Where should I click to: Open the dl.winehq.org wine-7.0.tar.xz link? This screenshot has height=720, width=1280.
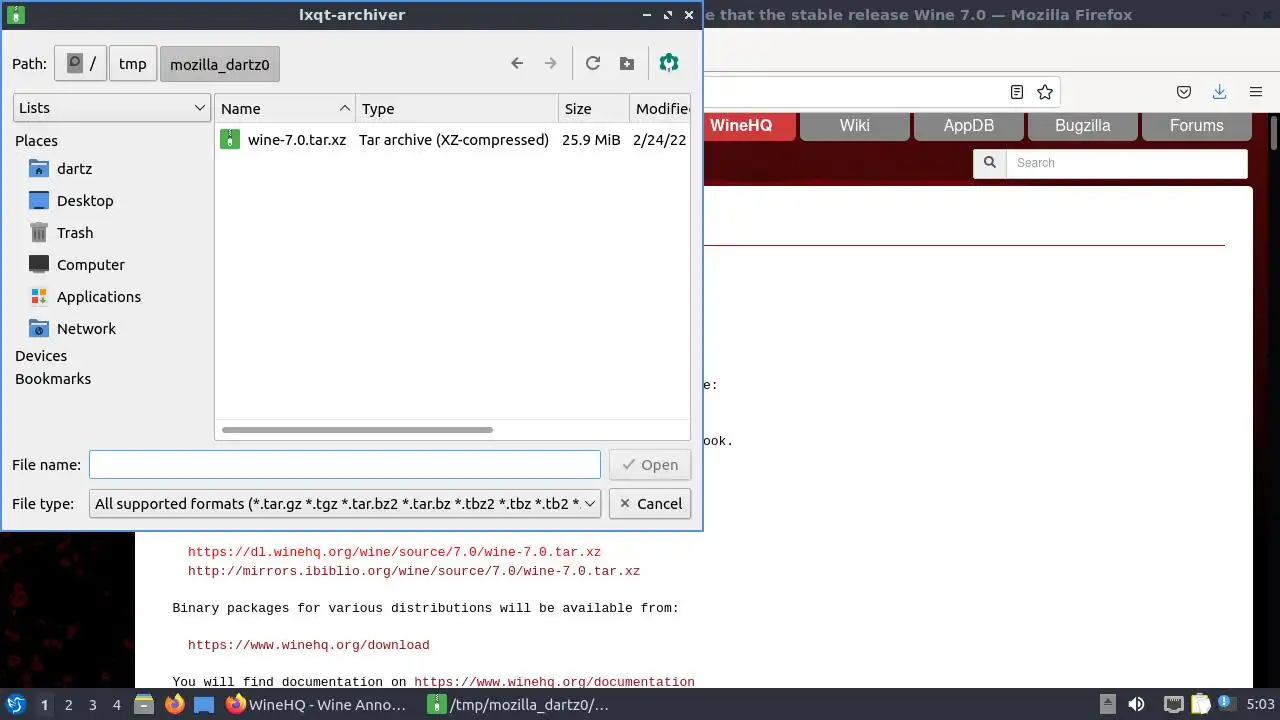tap(394, 552)
